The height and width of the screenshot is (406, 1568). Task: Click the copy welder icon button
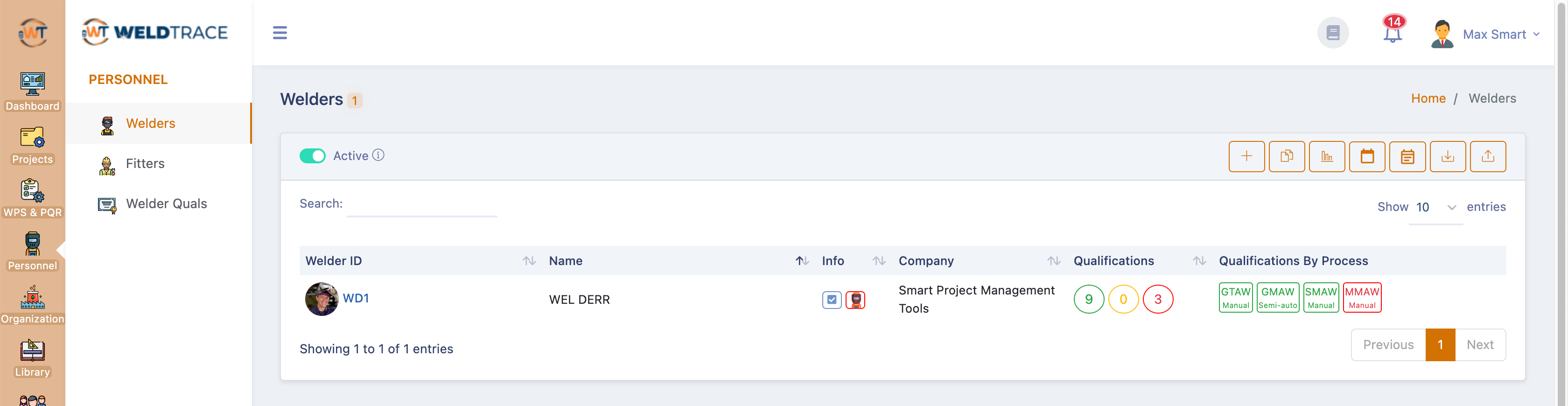pos(1286,156)
